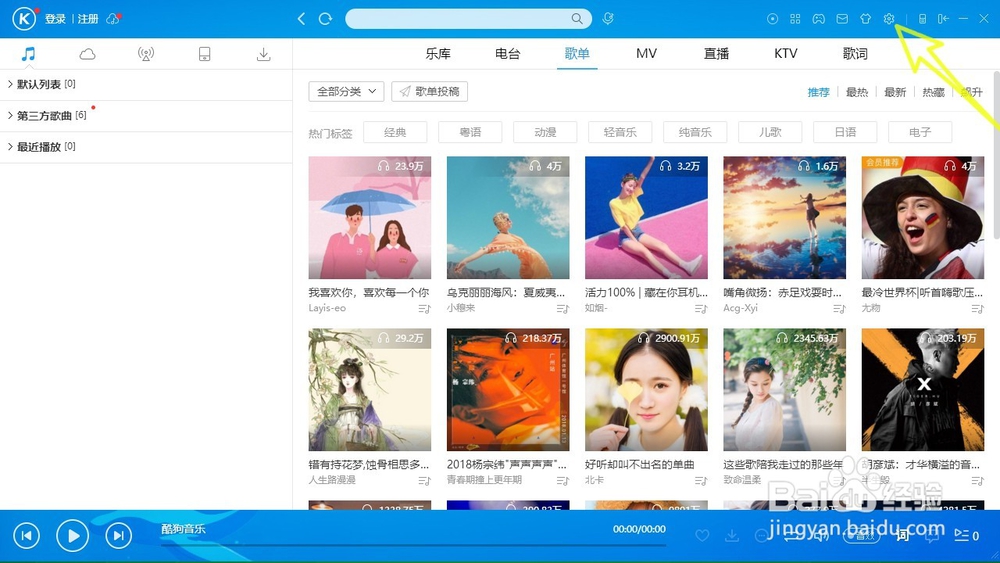The image size is (1000, 563).
Task: Go back with the left arrow icon
Action: coord(301,19)
